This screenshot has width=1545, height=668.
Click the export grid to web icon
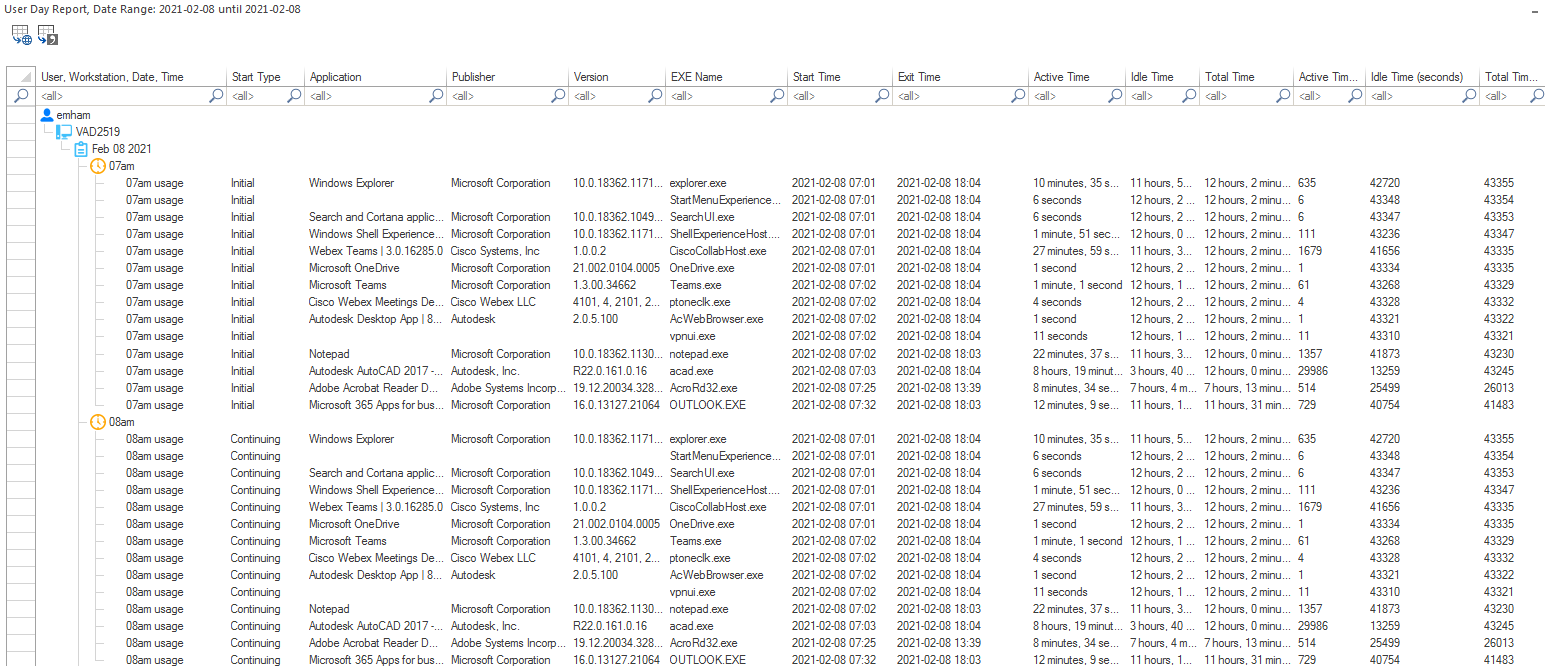(x=21, y=36)
